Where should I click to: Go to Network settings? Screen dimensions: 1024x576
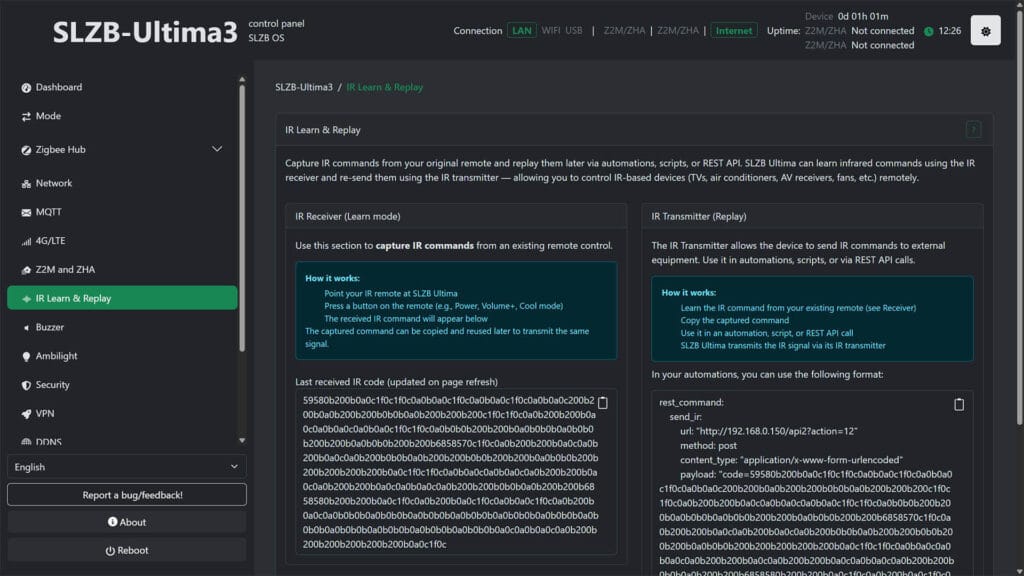pos(54,183)
